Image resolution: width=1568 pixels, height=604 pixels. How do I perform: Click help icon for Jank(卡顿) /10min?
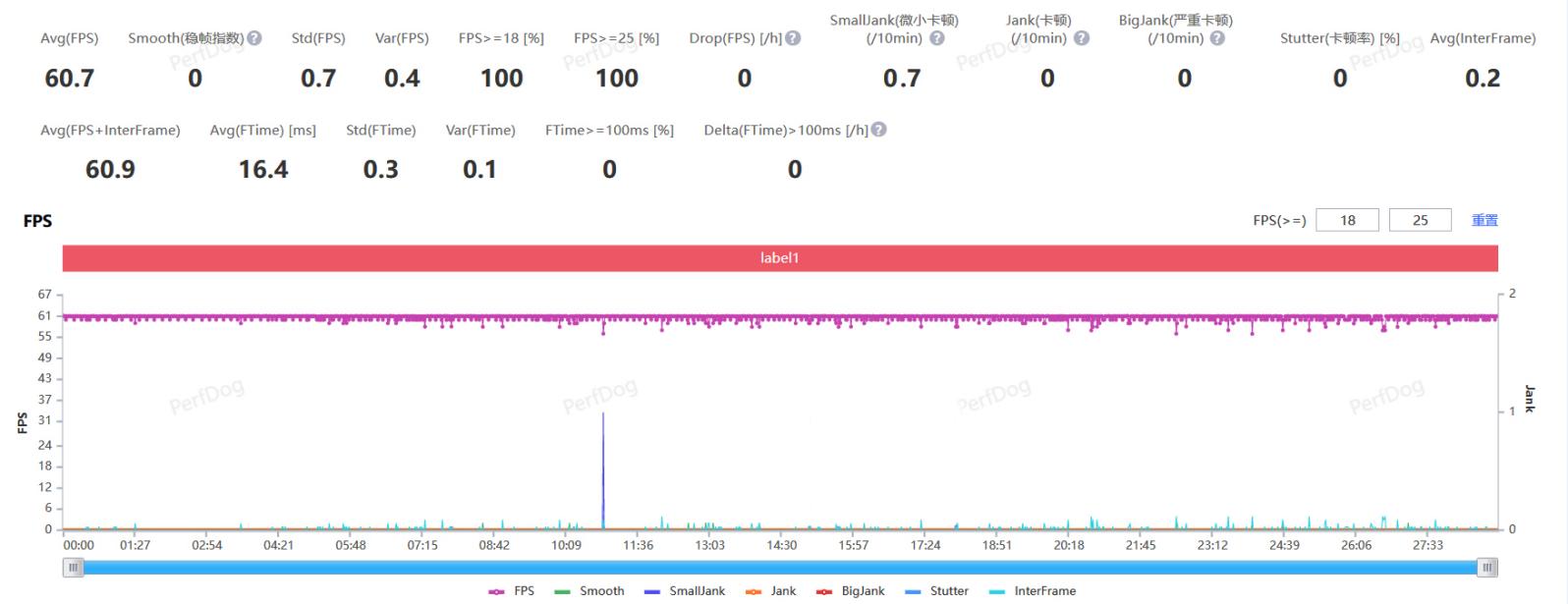(x=1082, y=38)
